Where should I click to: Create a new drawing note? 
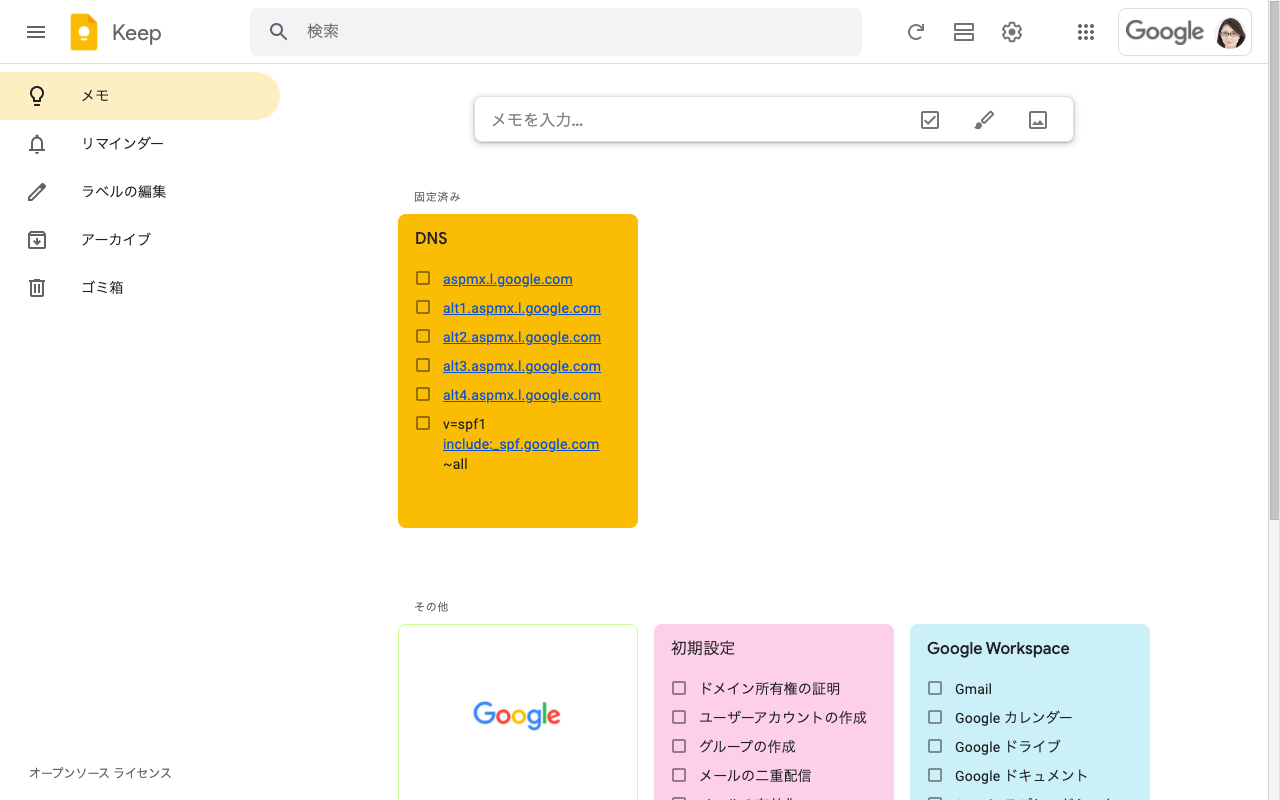[x=984, y=120]
